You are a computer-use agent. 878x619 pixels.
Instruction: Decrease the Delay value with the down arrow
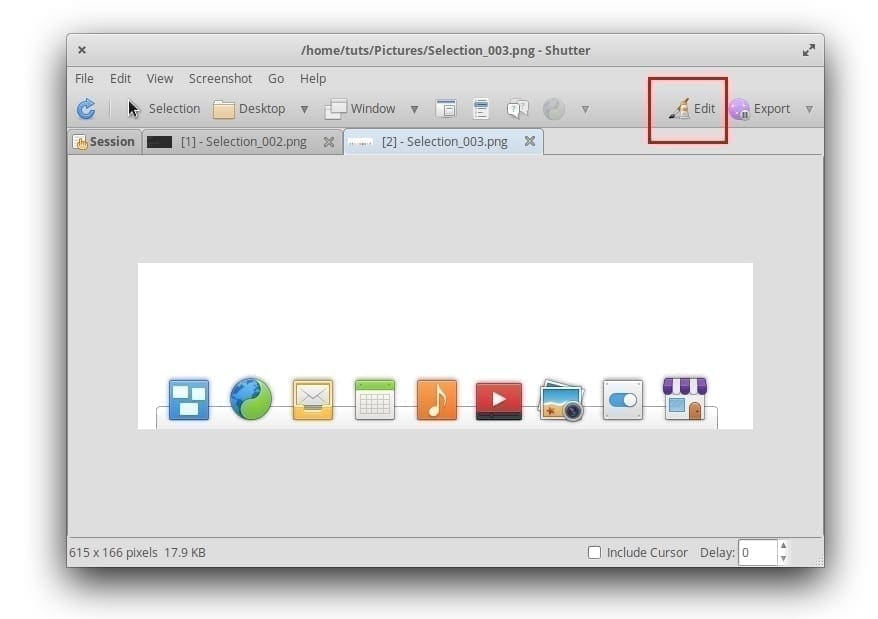[x=783, y=559]
